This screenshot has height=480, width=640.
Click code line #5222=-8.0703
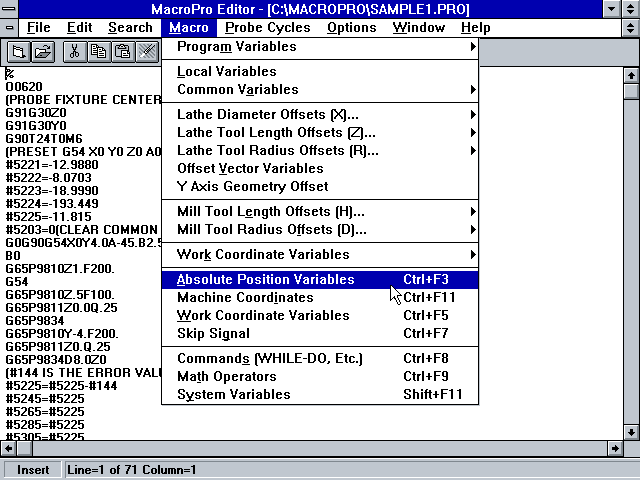(49, 178)
